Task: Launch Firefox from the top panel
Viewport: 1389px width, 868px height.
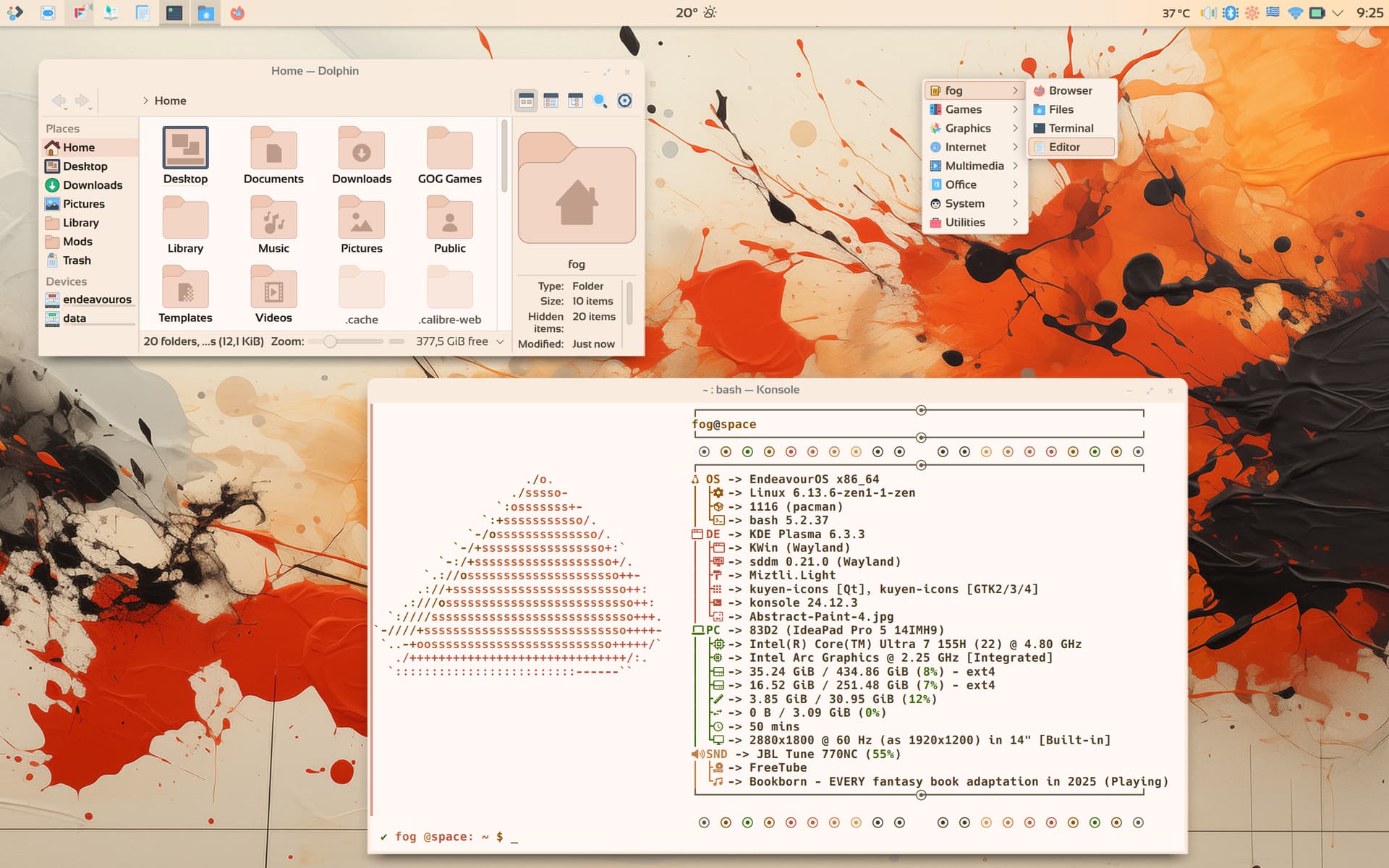Action: point(237,13)
